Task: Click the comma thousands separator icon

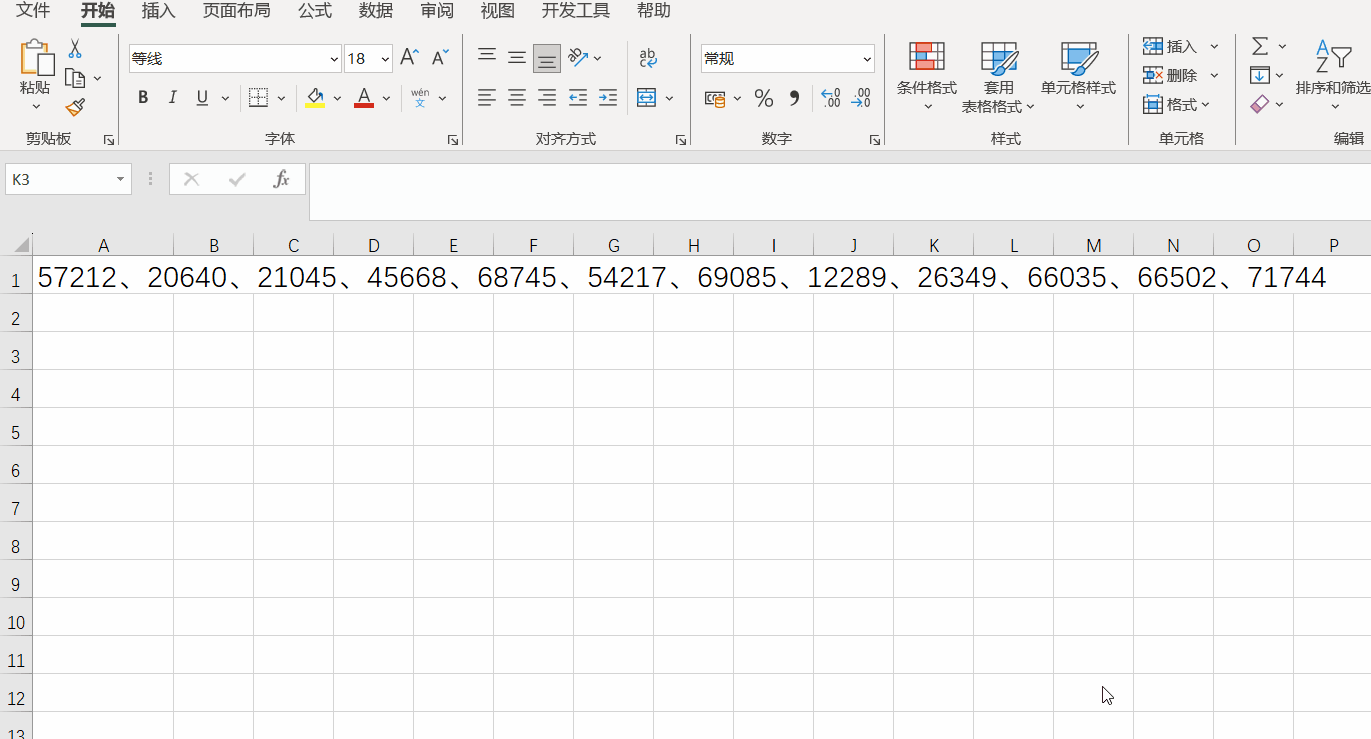Action: point(793,98)
